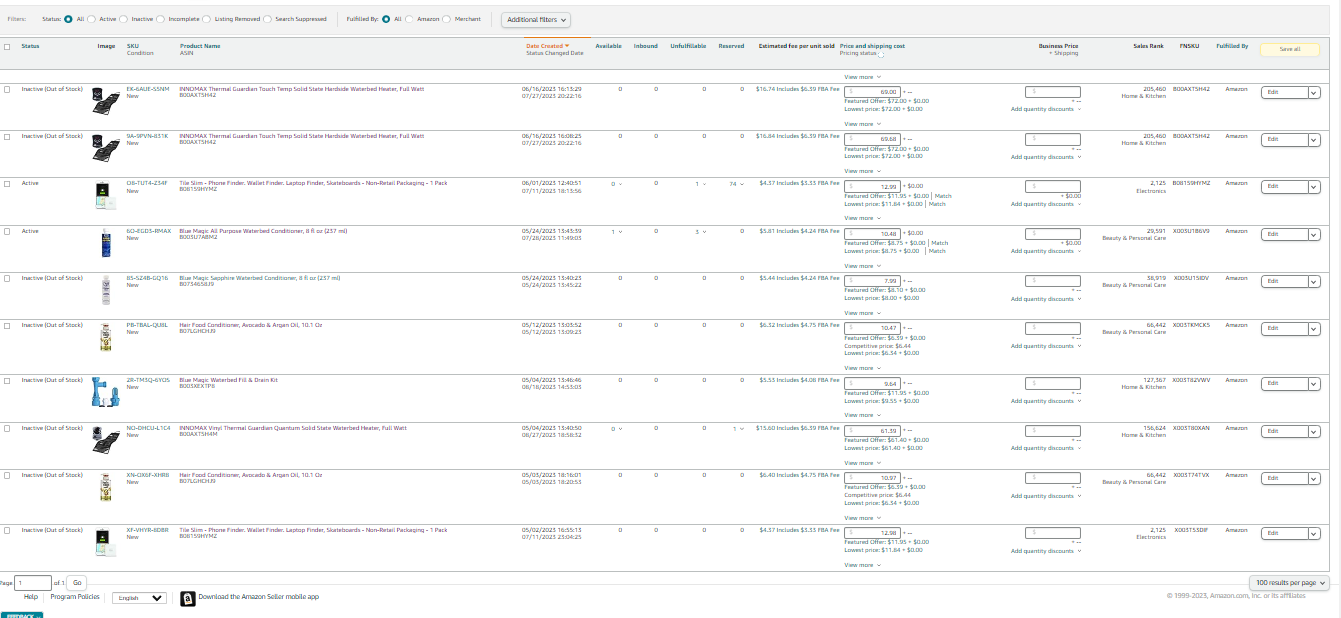This screenshot has width=1341, height=618.
Task: Set Fulfilled By to Merchant
Action: (x=448, y=19)
